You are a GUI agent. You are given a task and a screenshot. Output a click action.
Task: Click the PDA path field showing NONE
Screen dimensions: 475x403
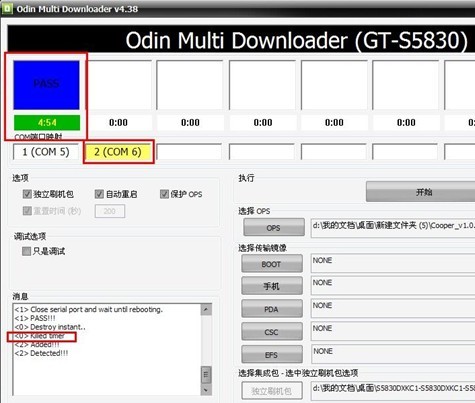tap(393, 308)
